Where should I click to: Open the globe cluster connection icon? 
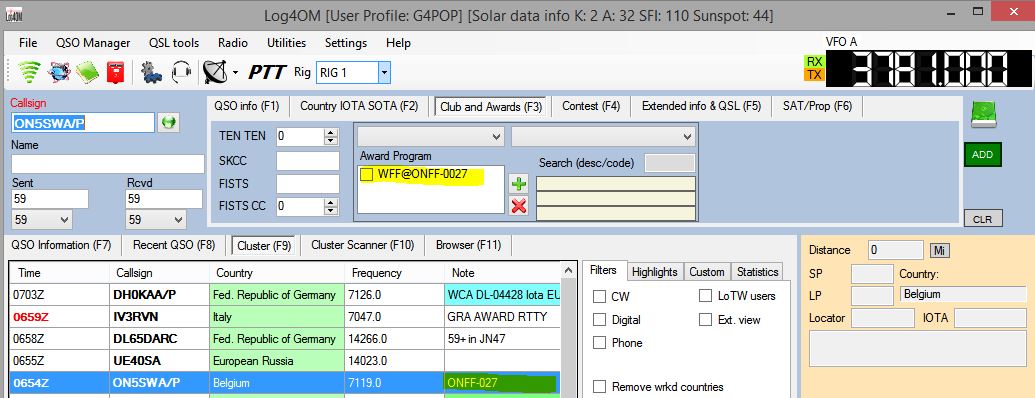coord(58,72)
